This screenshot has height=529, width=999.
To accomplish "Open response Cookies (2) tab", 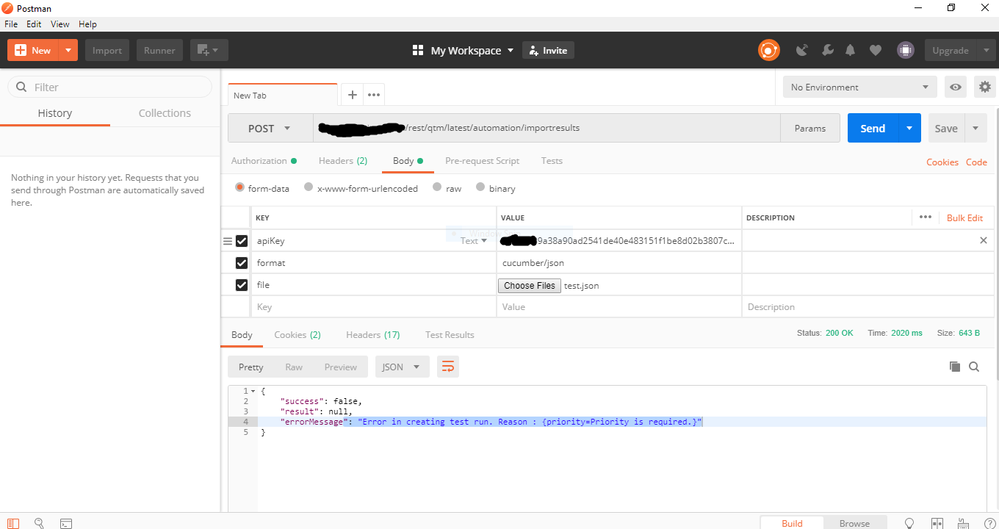I will click(x=297, y=335).
